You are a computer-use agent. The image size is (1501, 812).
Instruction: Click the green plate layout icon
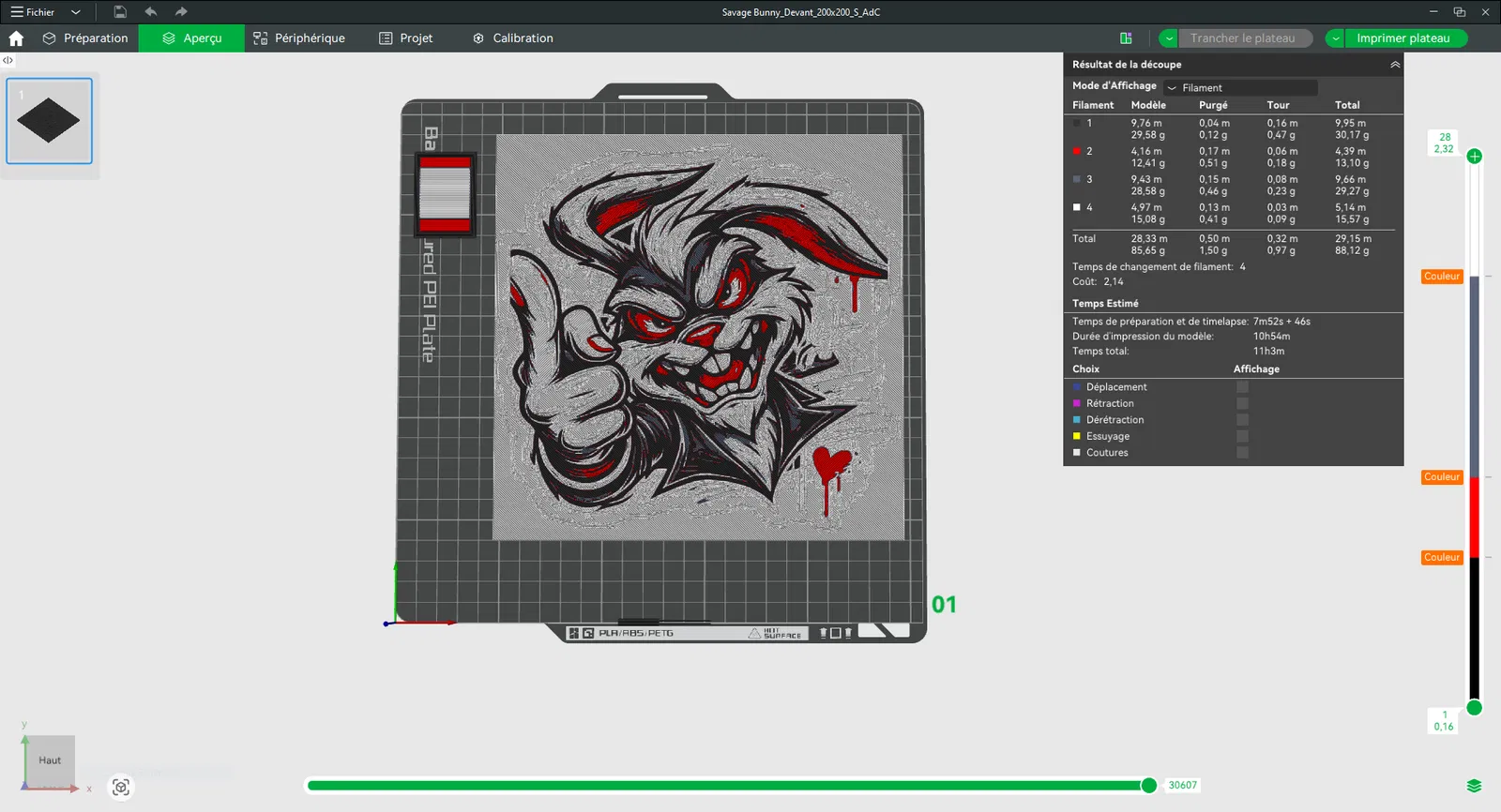[x=1126, y=38]
